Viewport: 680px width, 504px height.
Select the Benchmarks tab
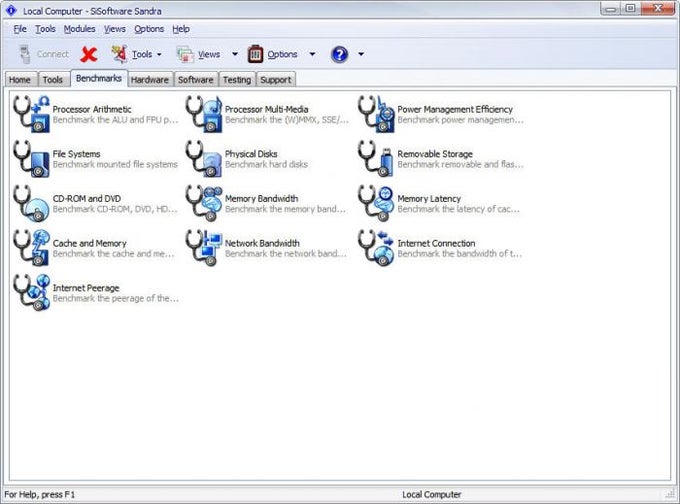click(x=99, y=79)
